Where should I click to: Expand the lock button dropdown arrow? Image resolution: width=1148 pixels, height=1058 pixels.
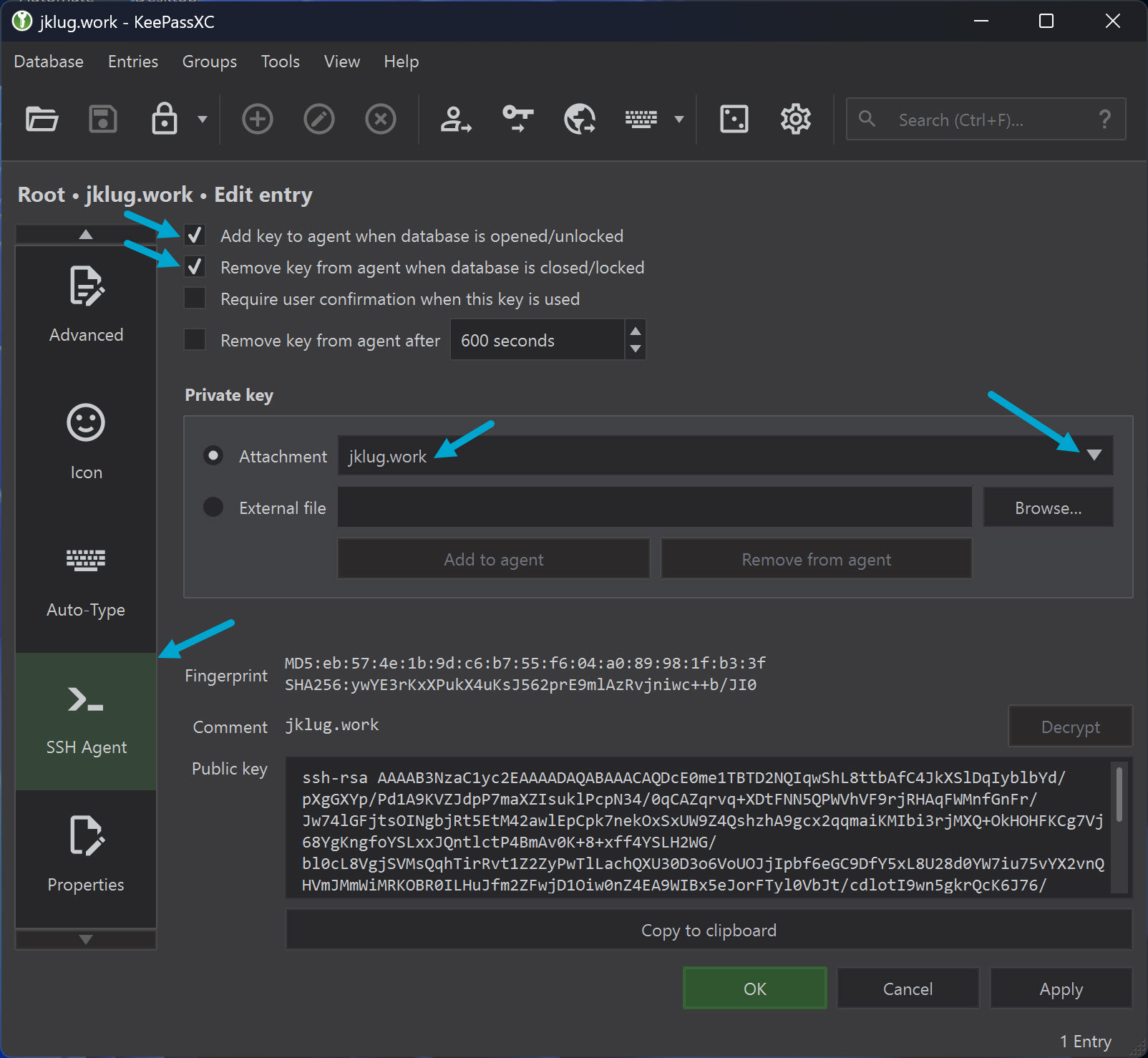click(x=201, y=119)
